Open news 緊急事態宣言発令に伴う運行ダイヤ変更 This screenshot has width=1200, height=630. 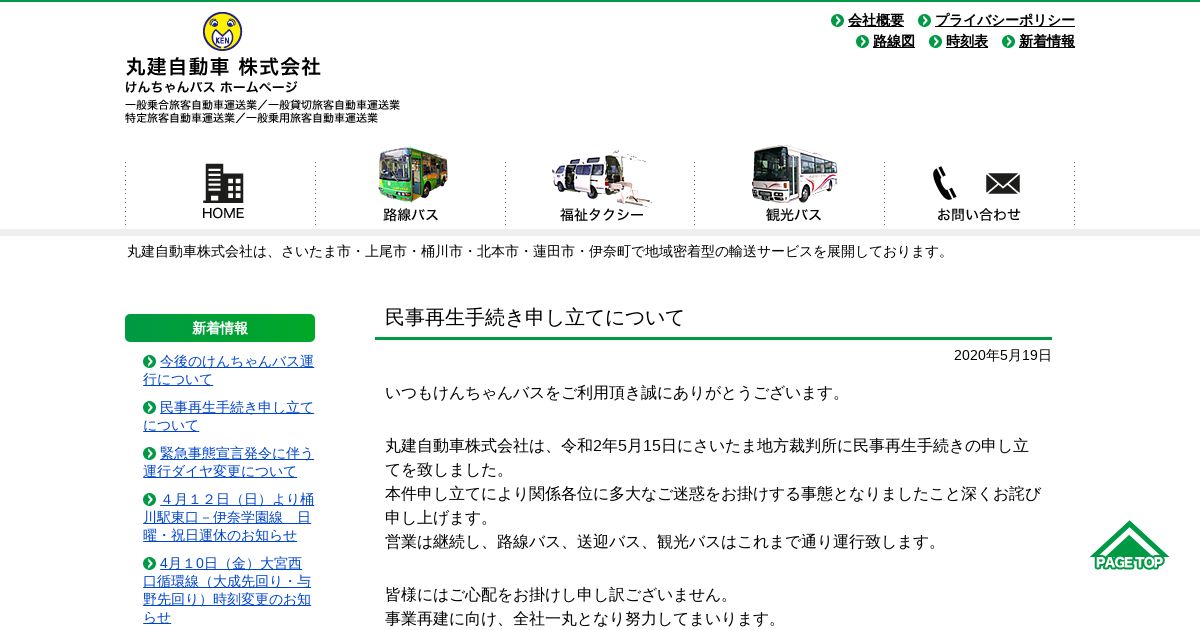(228, 462)
